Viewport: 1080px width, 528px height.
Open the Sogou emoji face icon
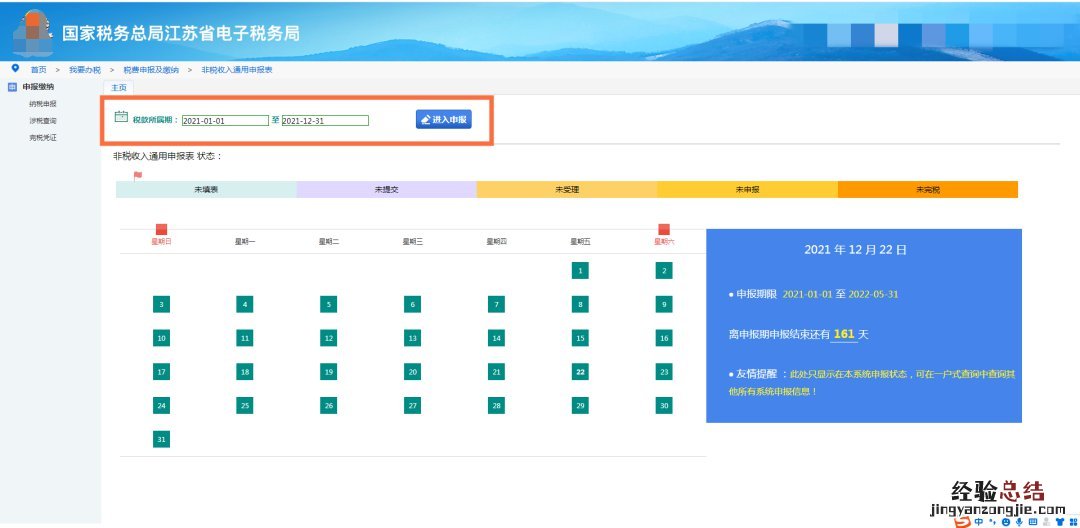pos(1005,521)
